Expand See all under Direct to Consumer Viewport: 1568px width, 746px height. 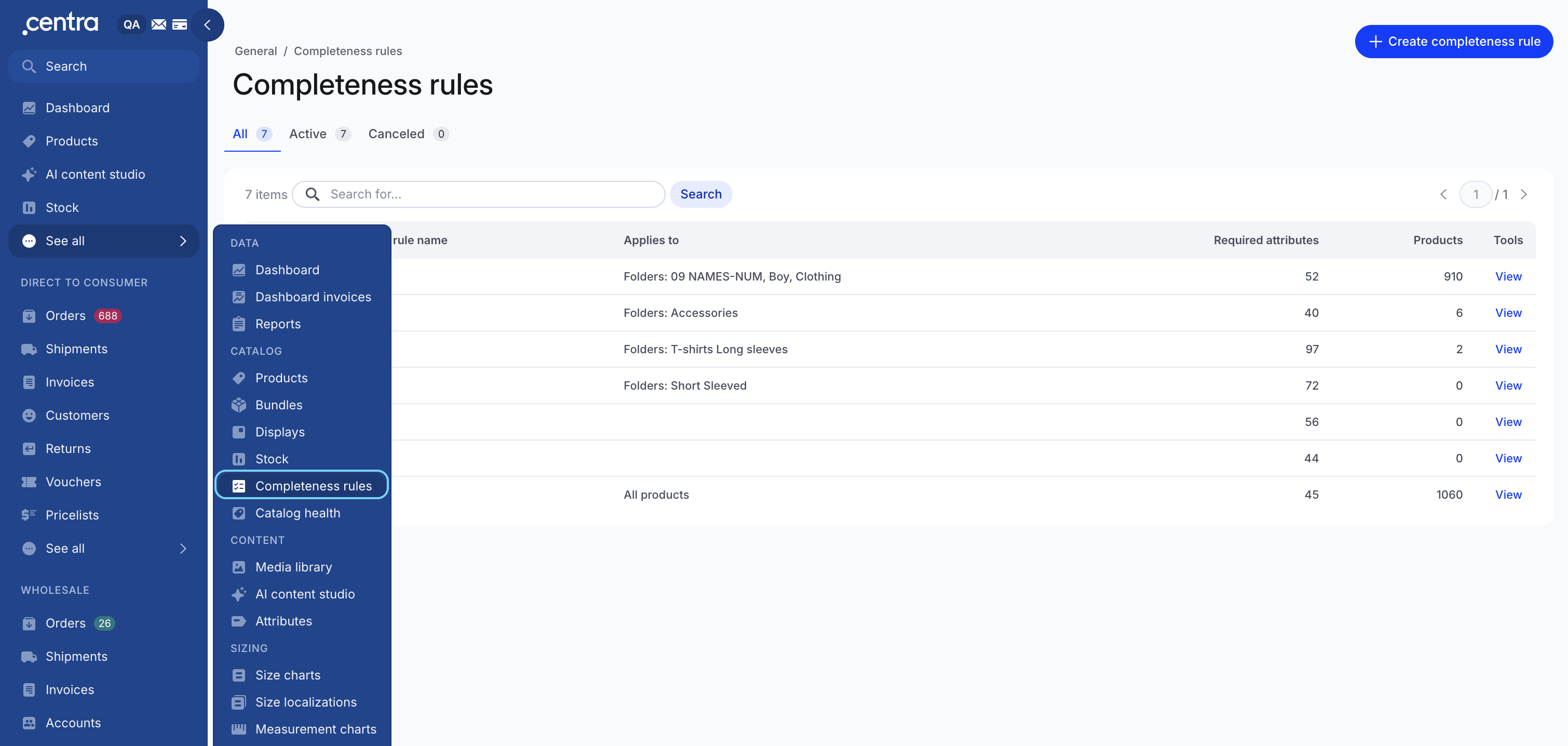pos(103,548)
